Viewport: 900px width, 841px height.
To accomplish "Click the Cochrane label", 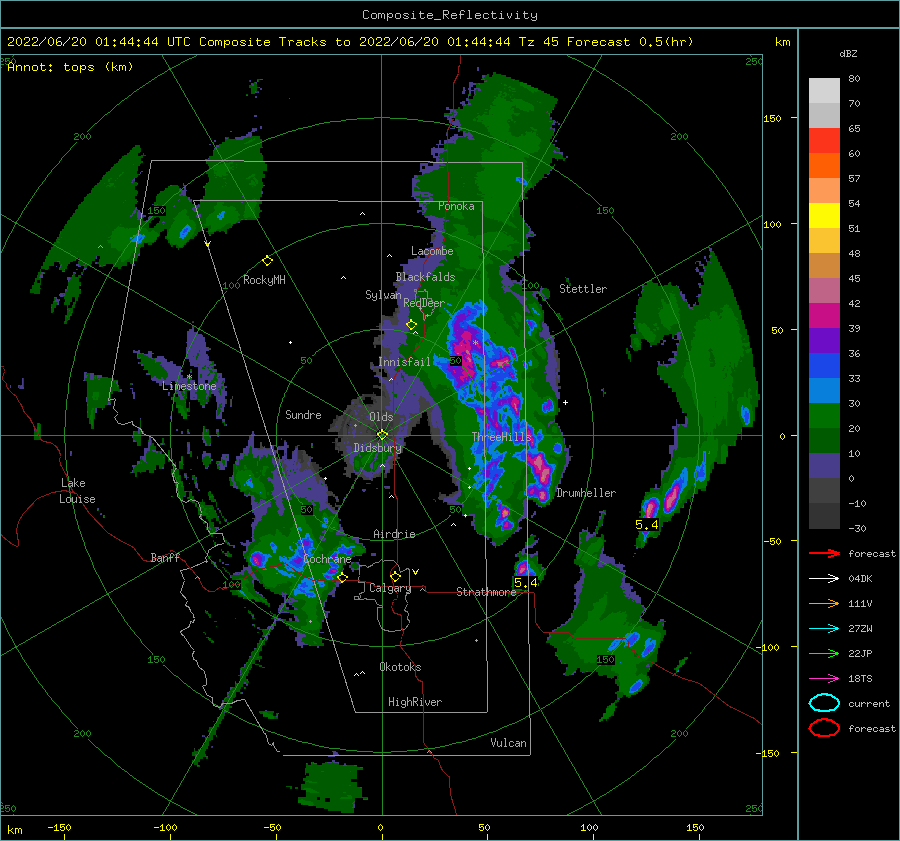I will 327,559.
